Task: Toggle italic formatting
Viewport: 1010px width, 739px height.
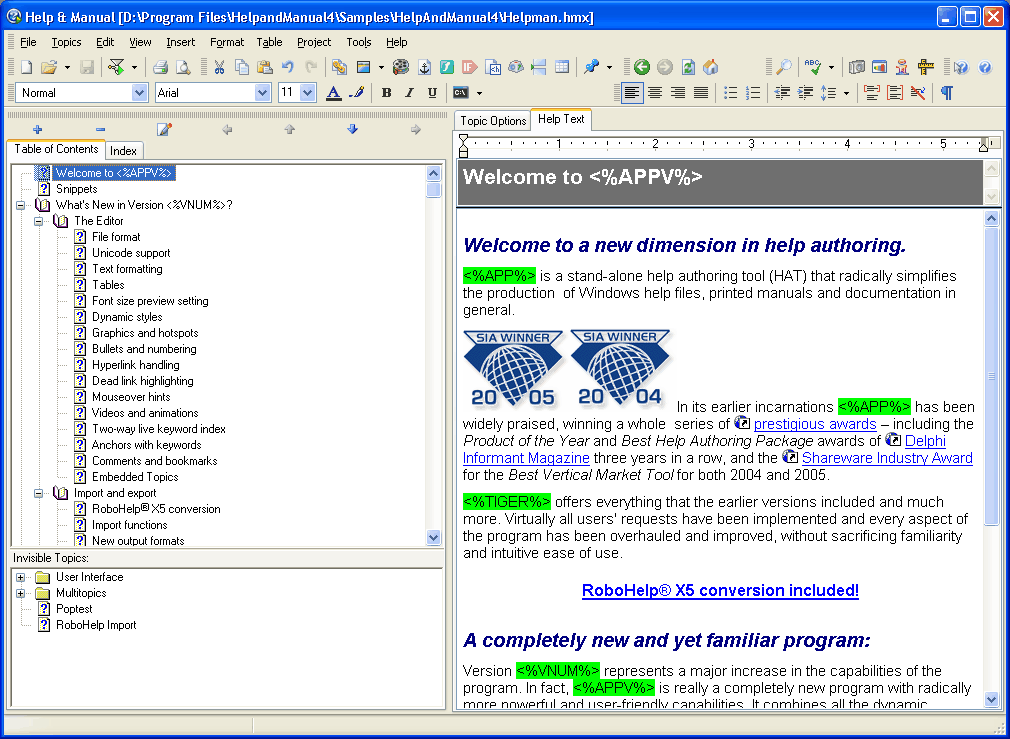Action: click(409, 93)
